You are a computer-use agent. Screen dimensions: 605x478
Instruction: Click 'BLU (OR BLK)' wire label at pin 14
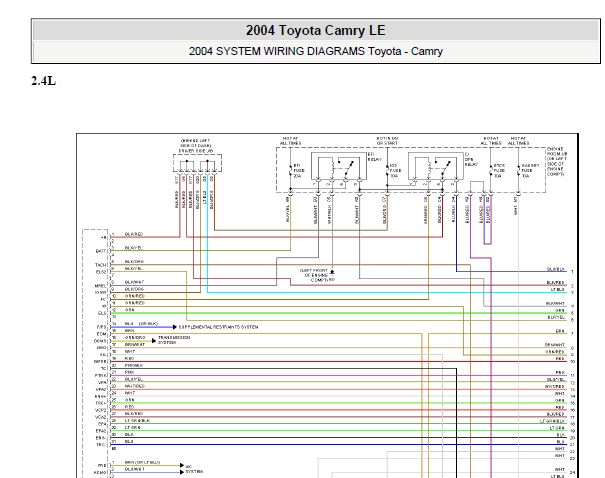tap(141, 324)
